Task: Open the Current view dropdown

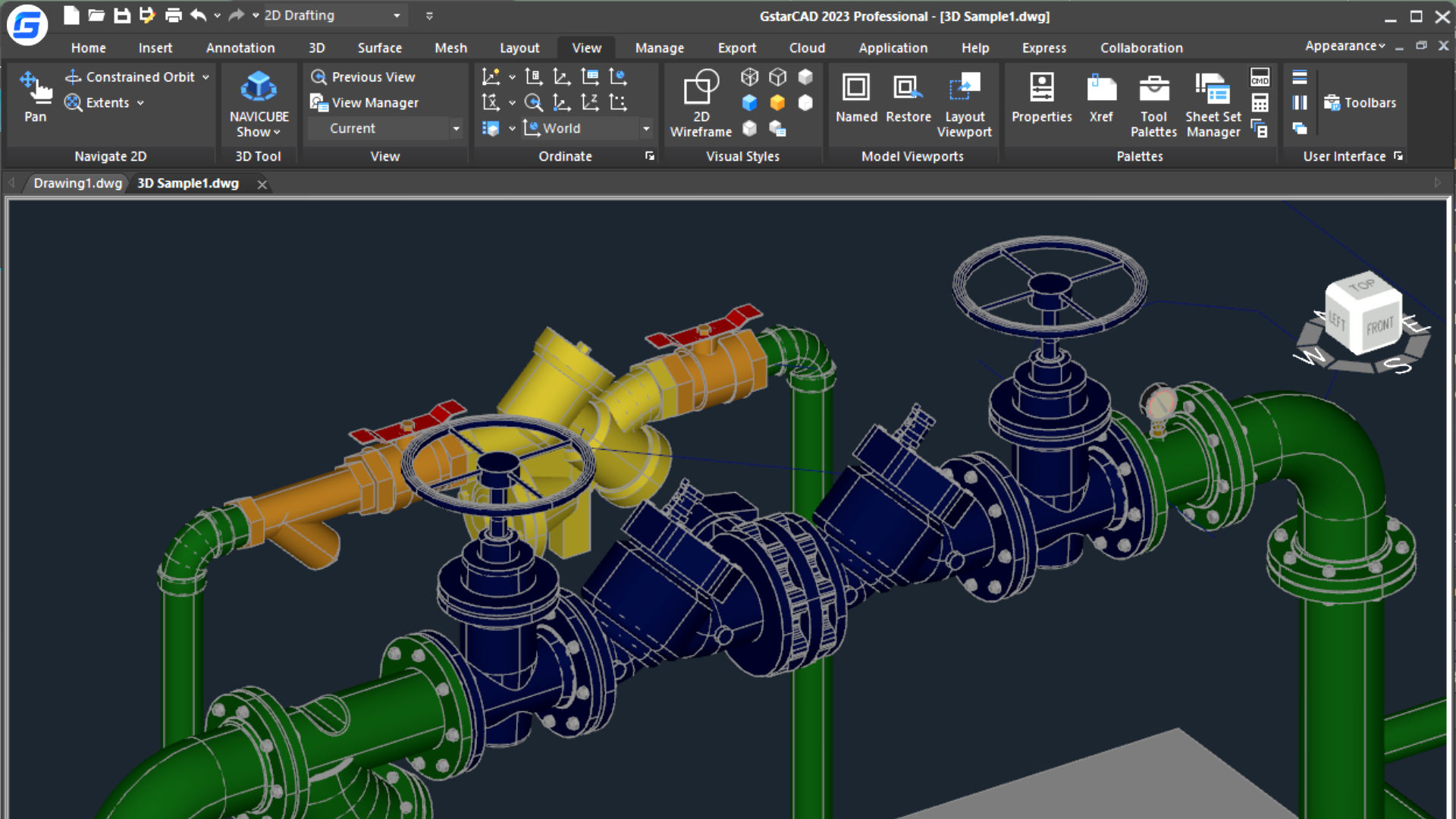Action: tap(456, 129)
